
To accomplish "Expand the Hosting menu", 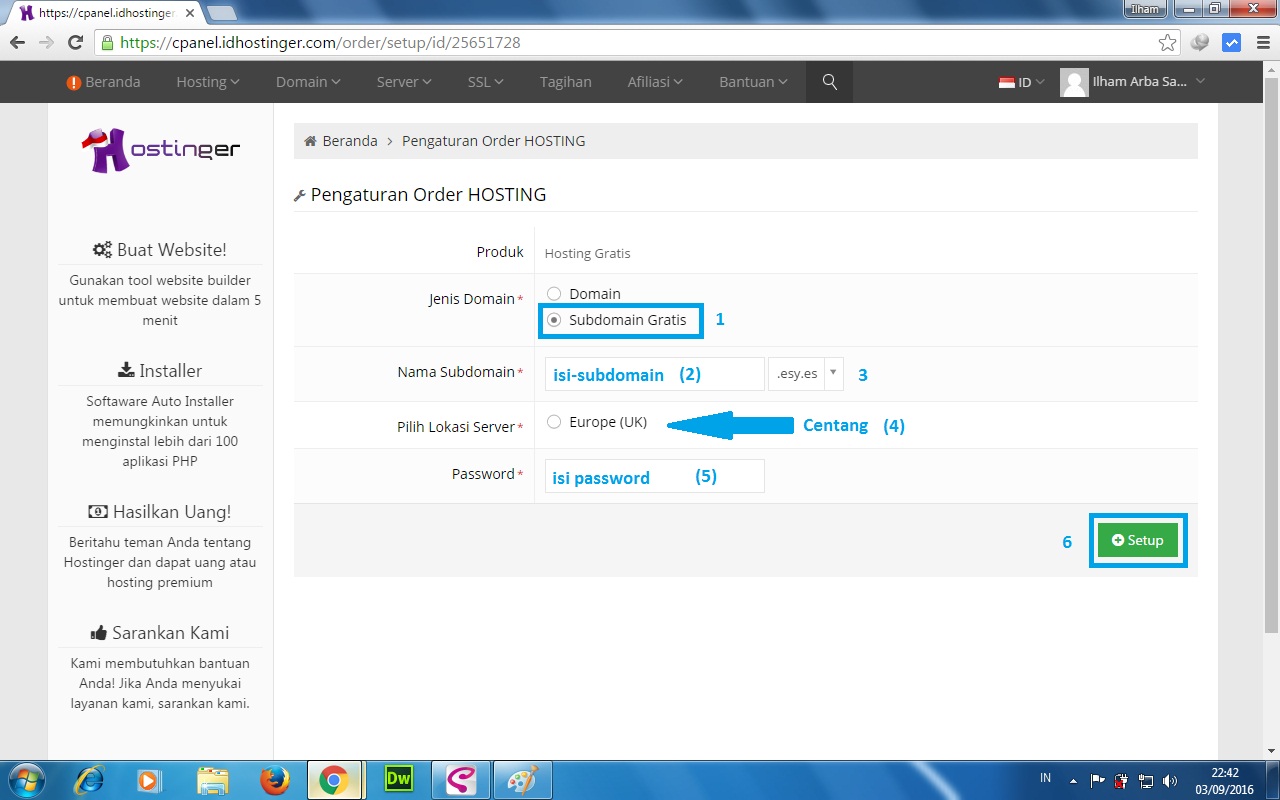I will coord(208,82).
